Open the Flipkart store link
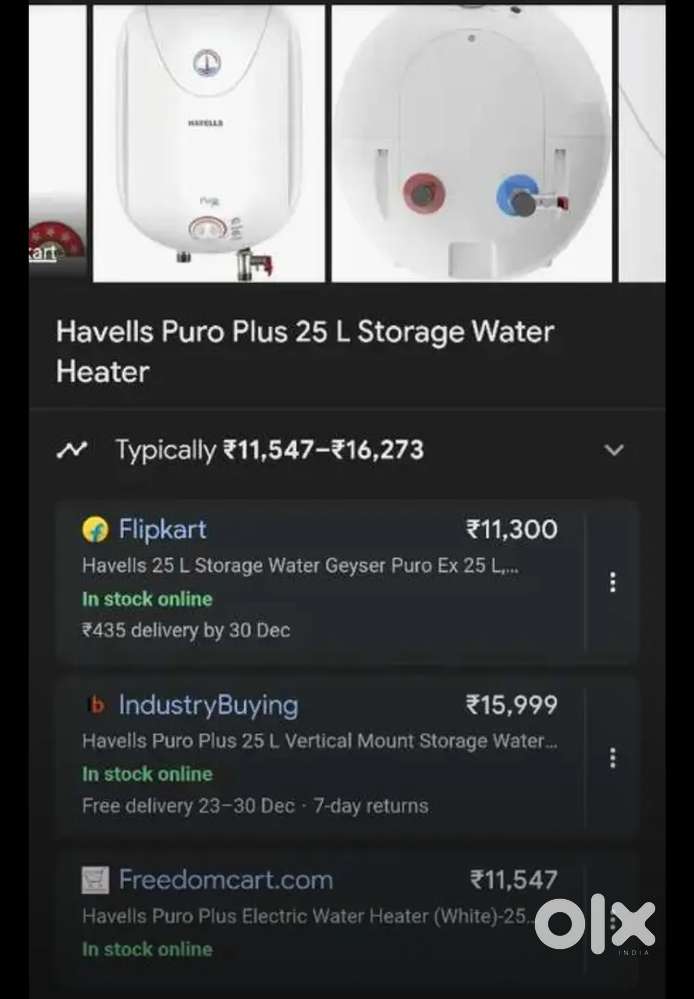Viewport: 694px width, 999px height. (x=162, y=529)
